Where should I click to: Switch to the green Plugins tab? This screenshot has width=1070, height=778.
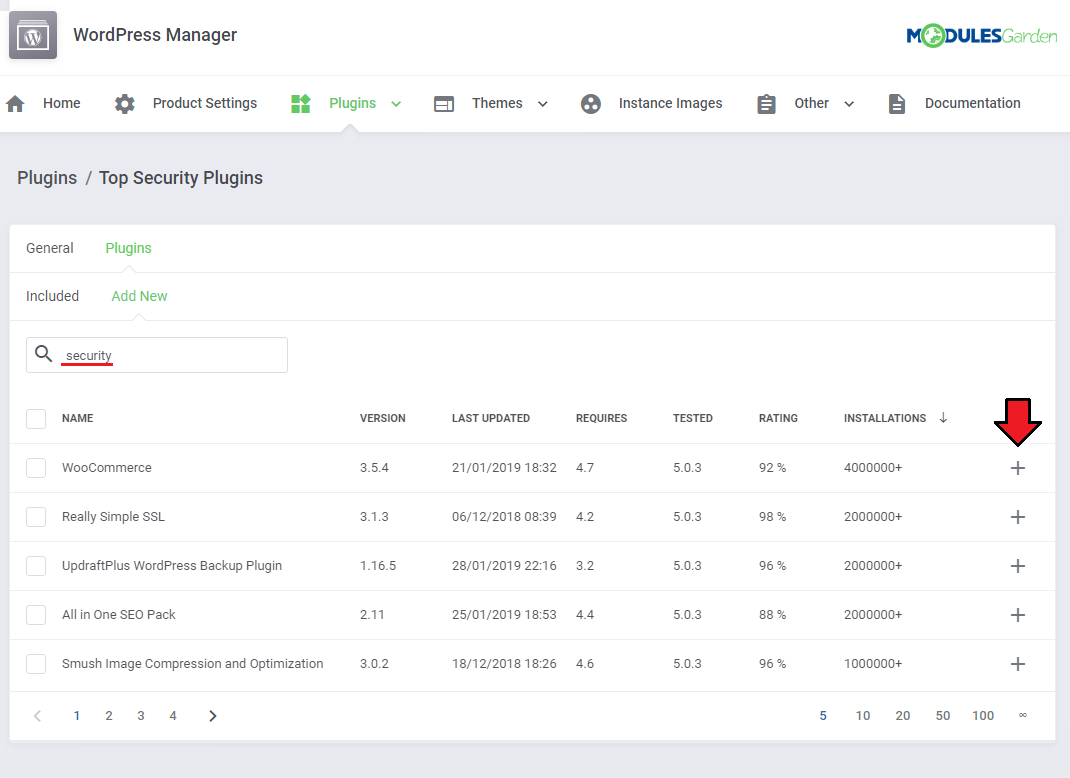[128, 248]
